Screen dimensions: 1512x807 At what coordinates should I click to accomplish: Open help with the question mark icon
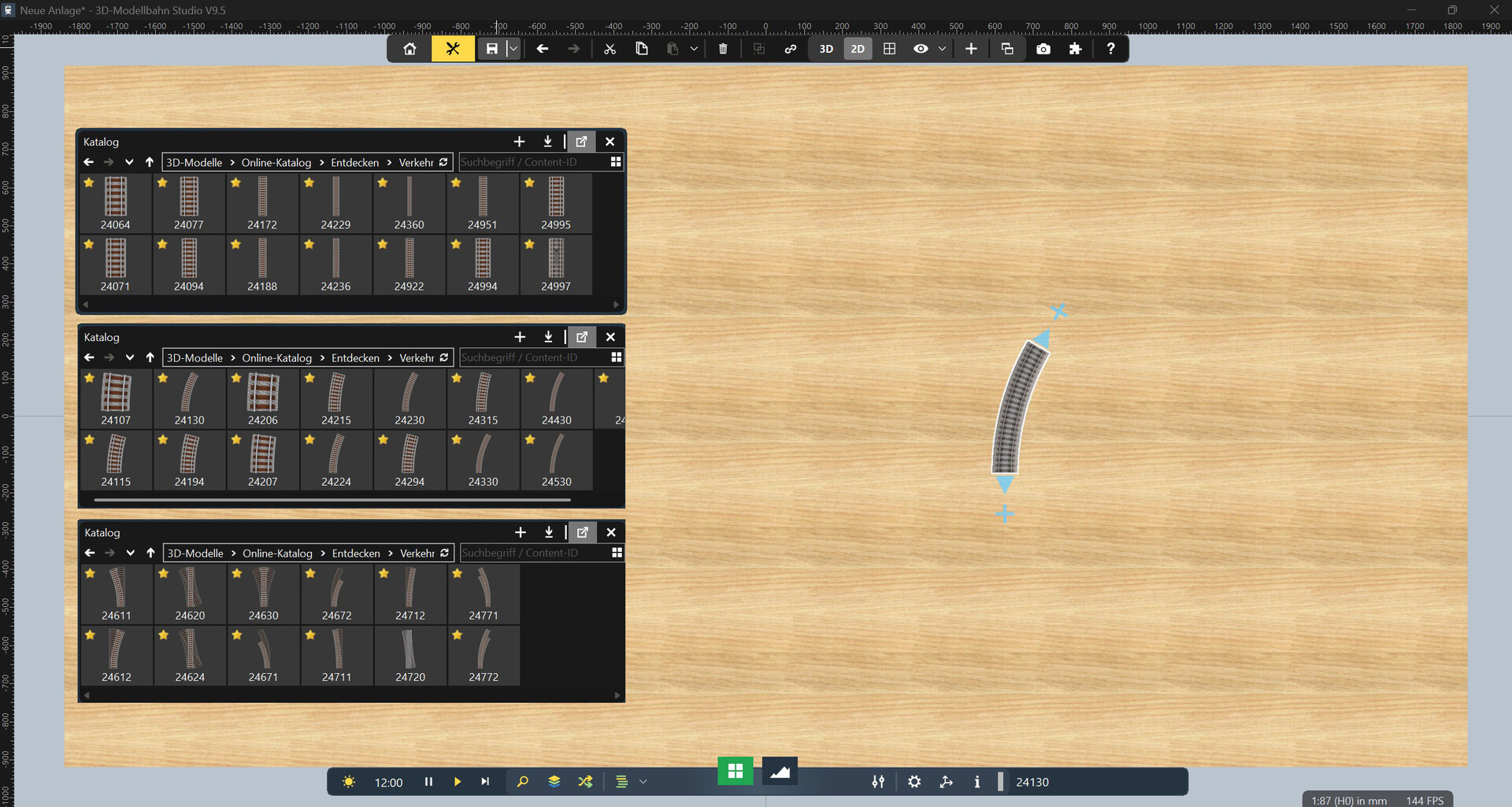point(1110,49)
